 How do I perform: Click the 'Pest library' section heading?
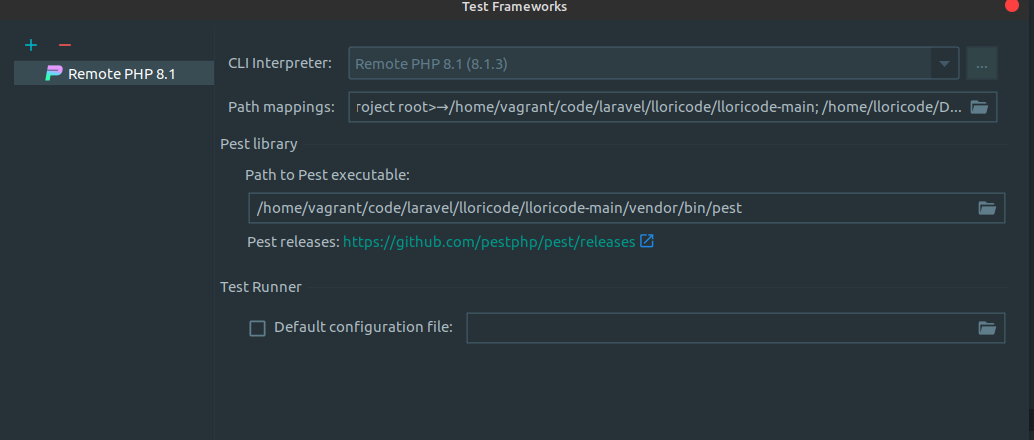pyautogui.click(x=258, y=144)
